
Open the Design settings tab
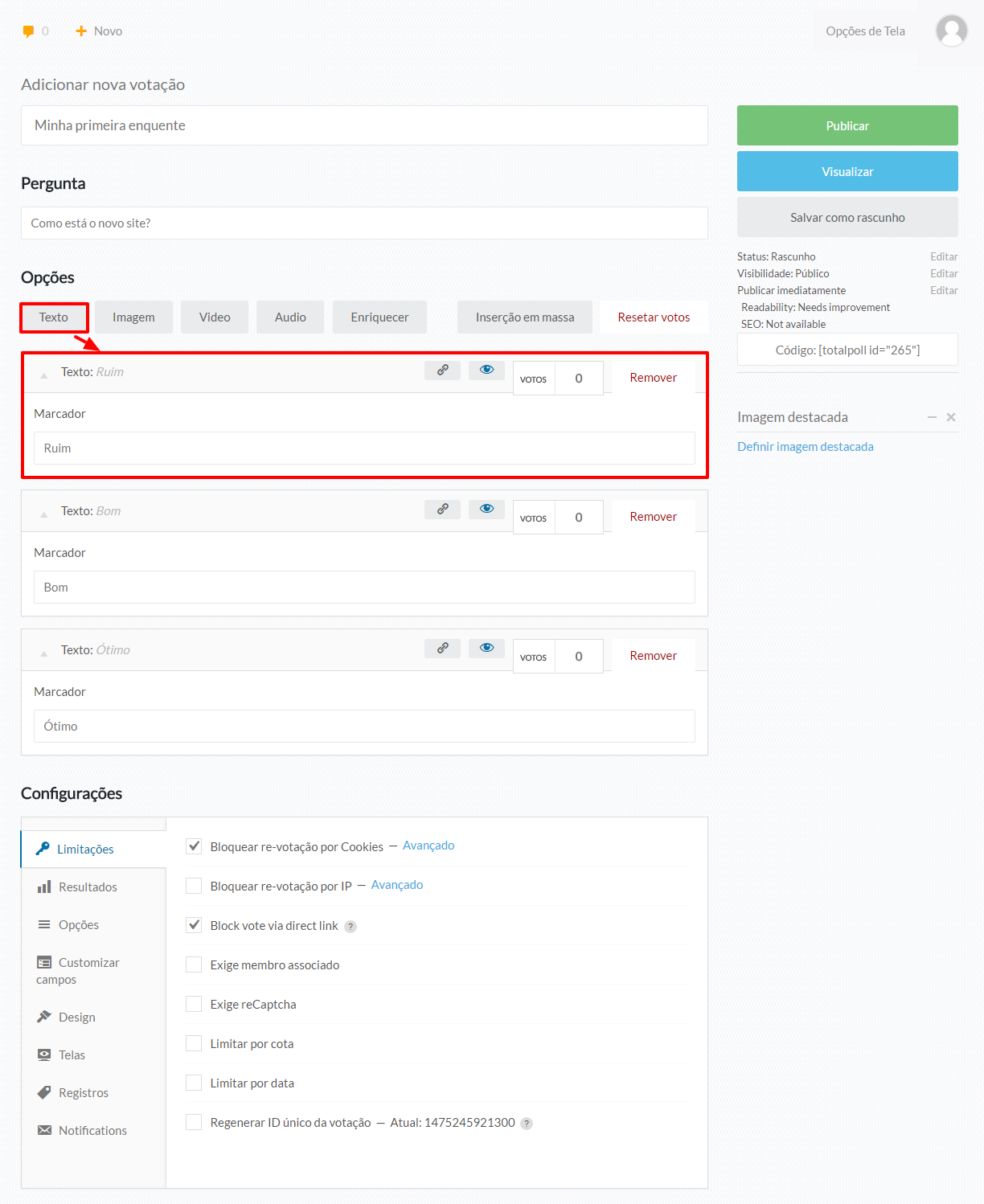click(93, 1017)
